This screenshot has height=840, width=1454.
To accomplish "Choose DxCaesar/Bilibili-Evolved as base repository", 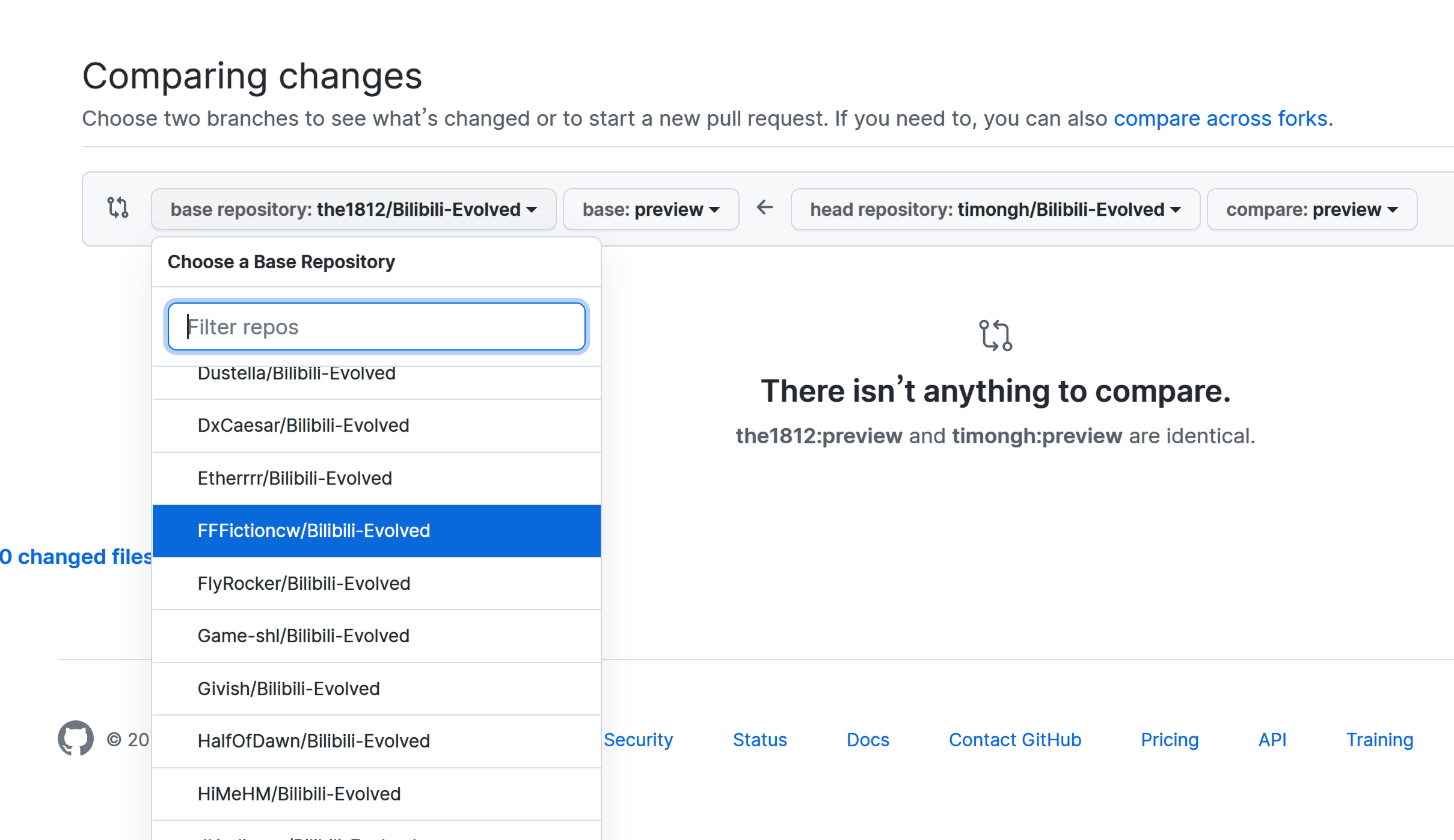I will (x=376, y=426).
